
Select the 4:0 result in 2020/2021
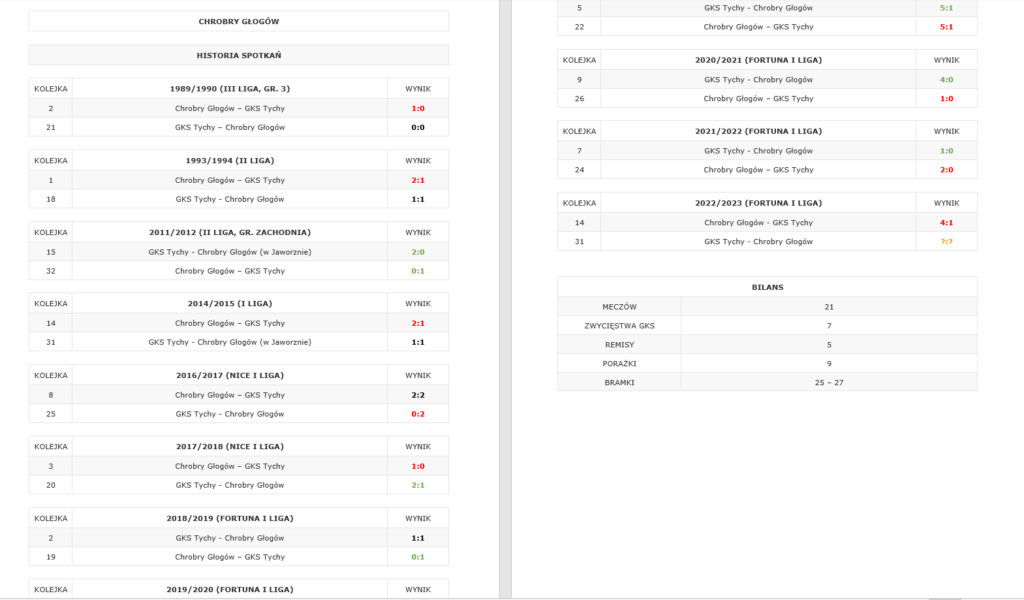point(946,80)
